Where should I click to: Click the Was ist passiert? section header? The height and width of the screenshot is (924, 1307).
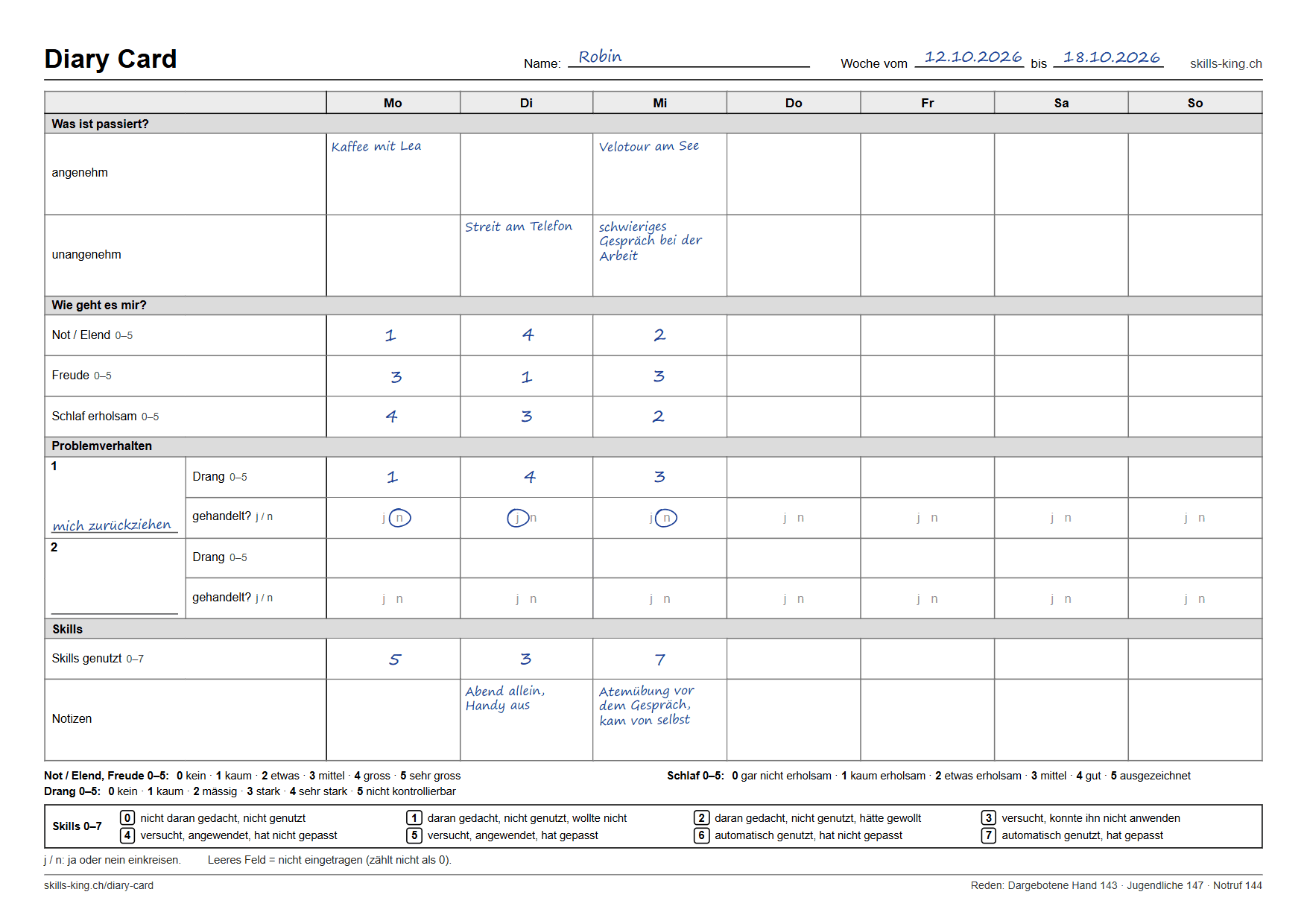pos(653,124)
